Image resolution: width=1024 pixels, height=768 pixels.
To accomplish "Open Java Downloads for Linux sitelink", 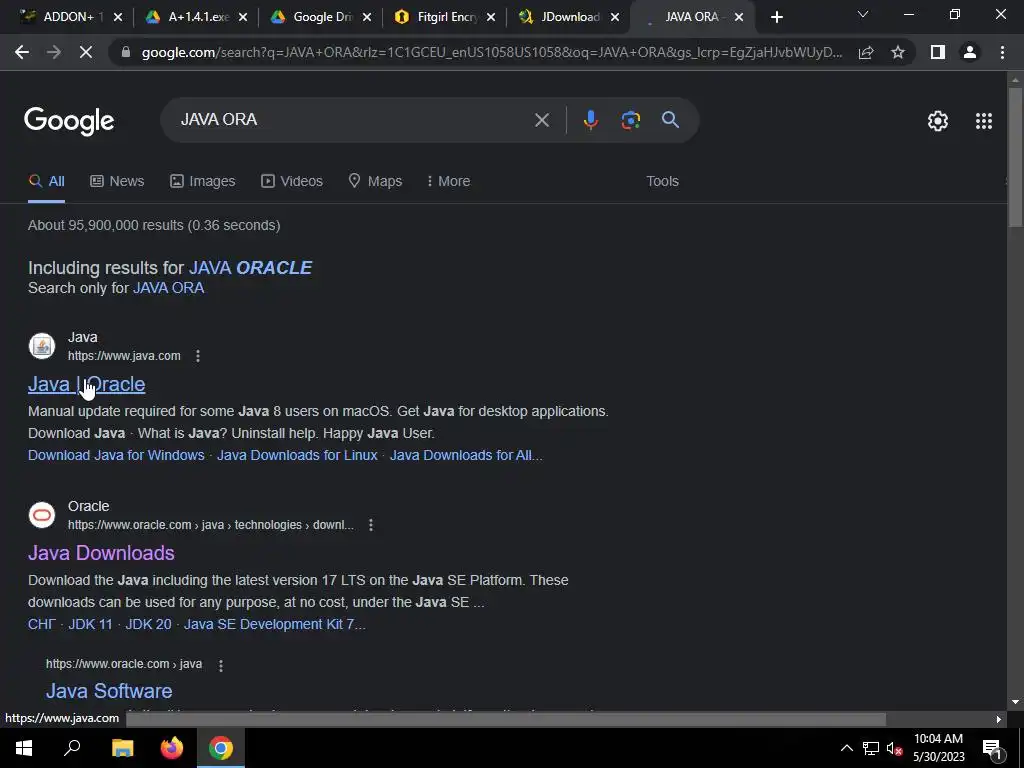I will [297, 455].
